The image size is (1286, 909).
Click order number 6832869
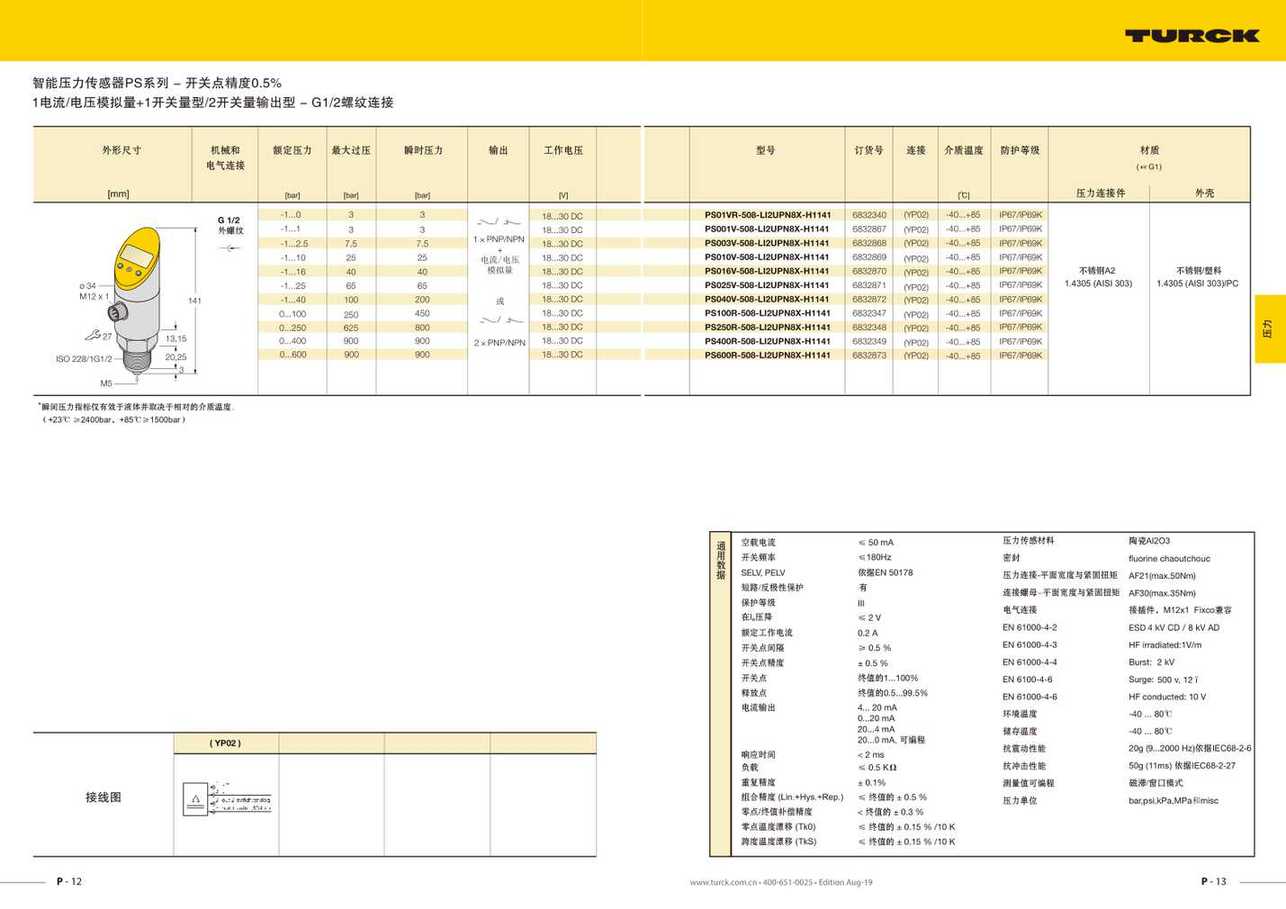click(x=869, y=257)
